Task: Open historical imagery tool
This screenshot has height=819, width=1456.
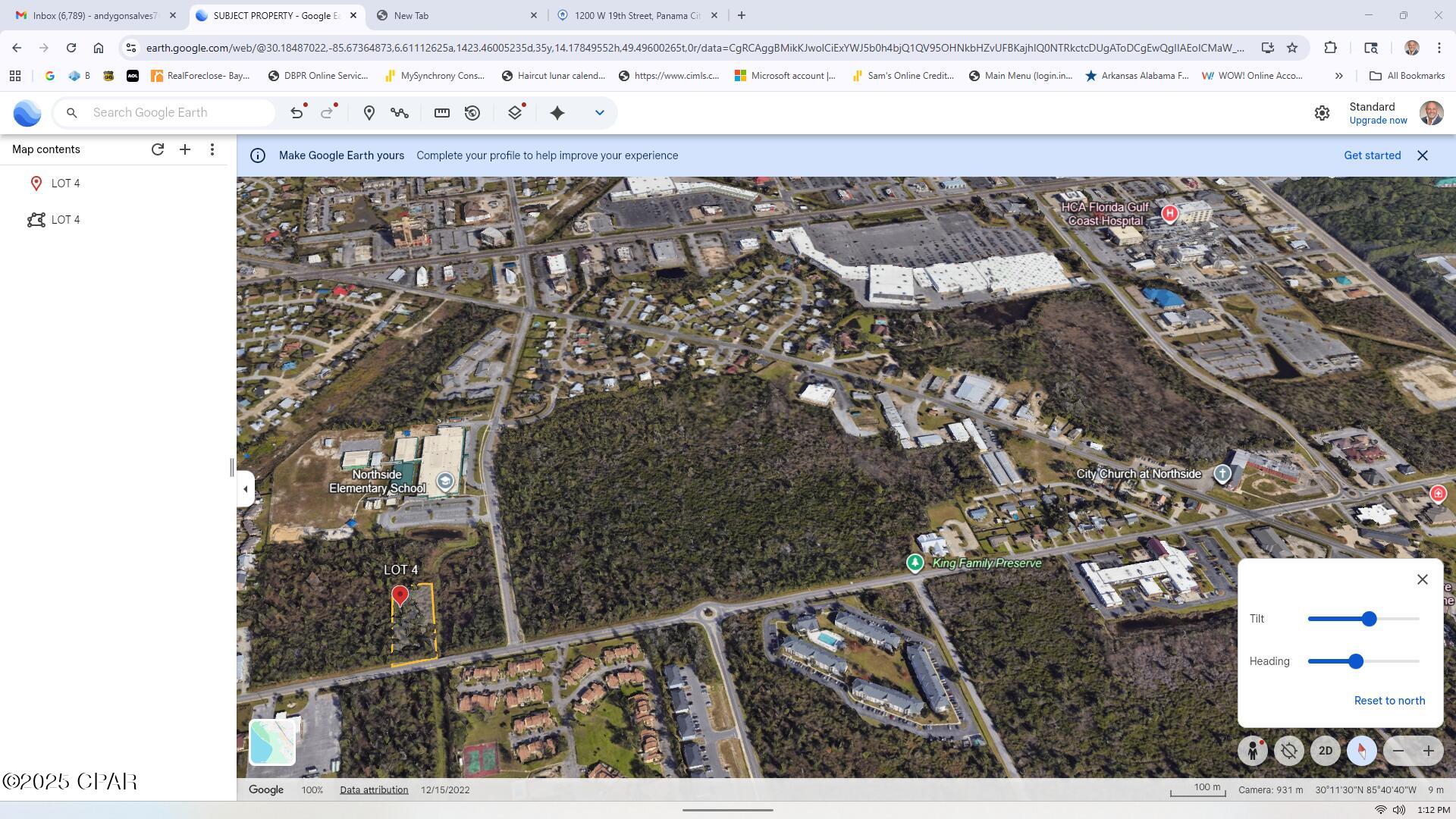Action: 472,113
